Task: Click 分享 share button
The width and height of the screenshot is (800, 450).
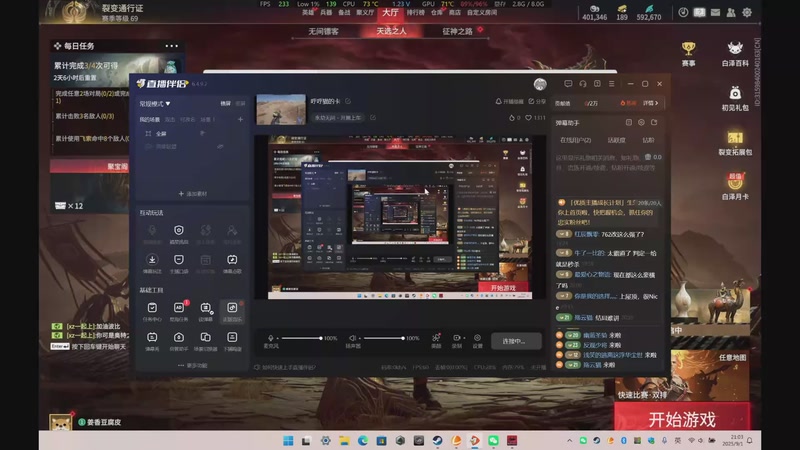Action: (537, 102)
